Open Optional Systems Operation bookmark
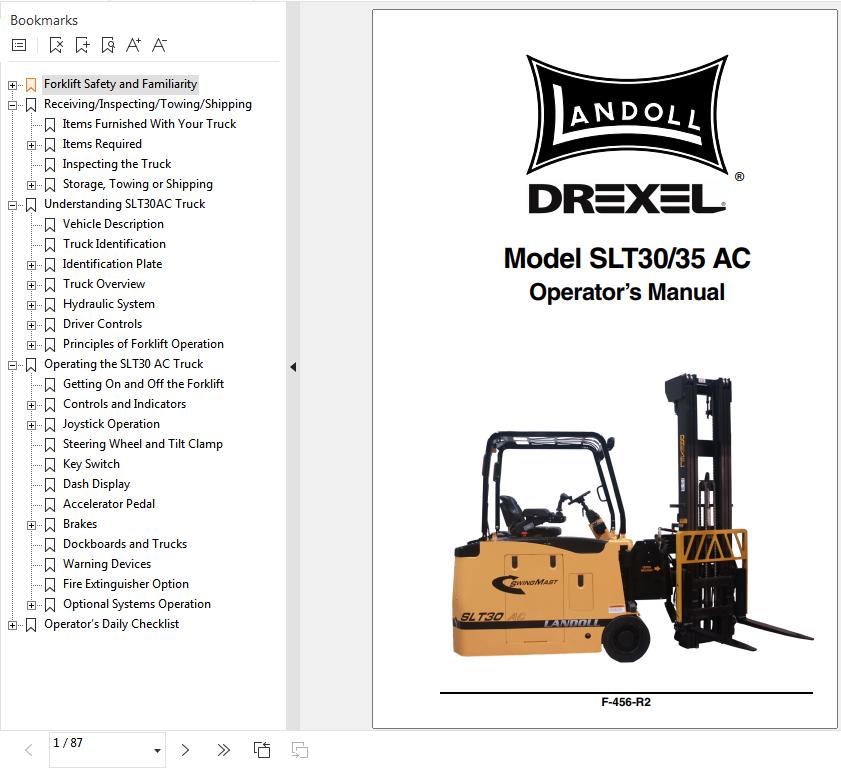841x768 pixels. [x=137, y=604]
